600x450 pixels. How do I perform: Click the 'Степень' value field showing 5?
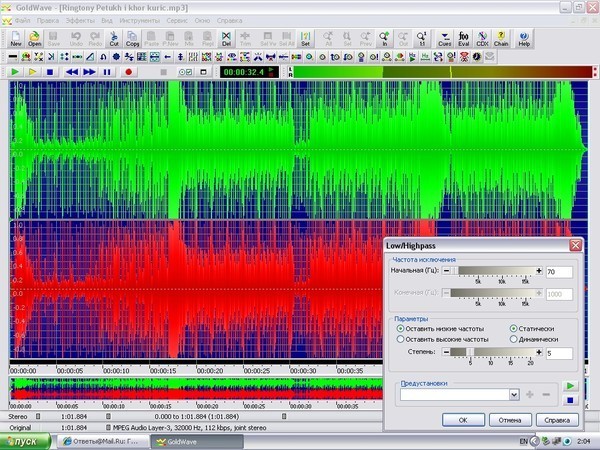pyautogui.click(x=559, y=353)
